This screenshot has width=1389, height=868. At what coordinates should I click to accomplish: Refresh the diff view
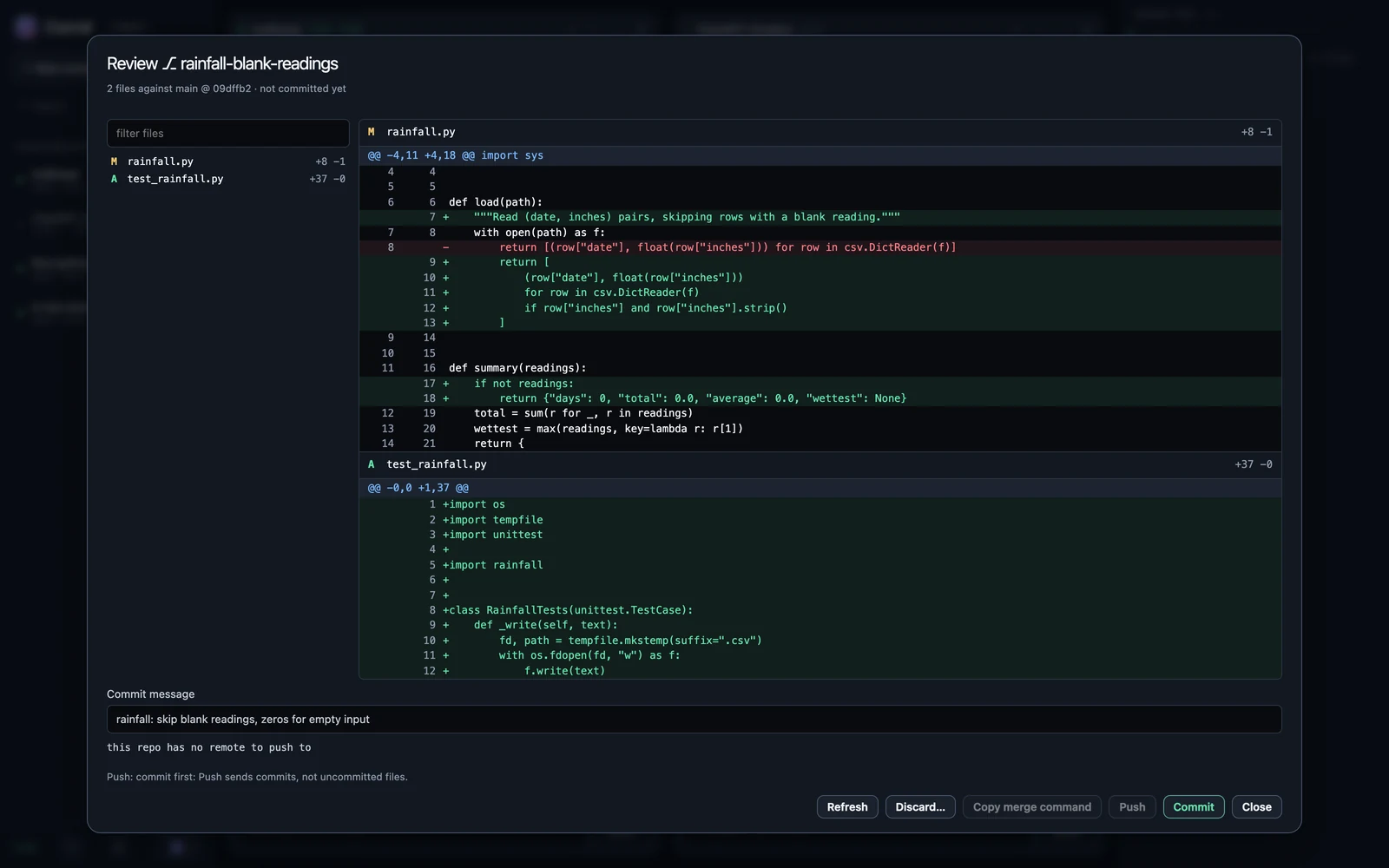847,806
